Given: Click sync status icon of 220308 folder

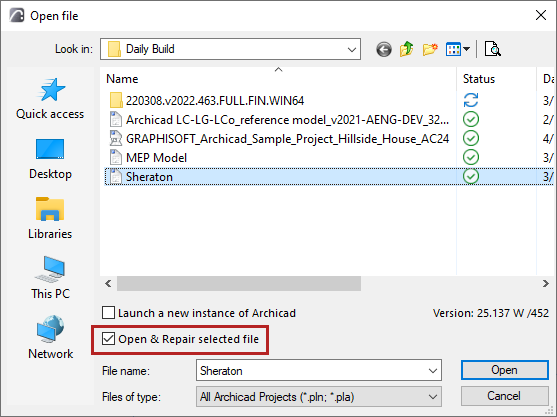Looking at the screenshot, I should [471, 100].
